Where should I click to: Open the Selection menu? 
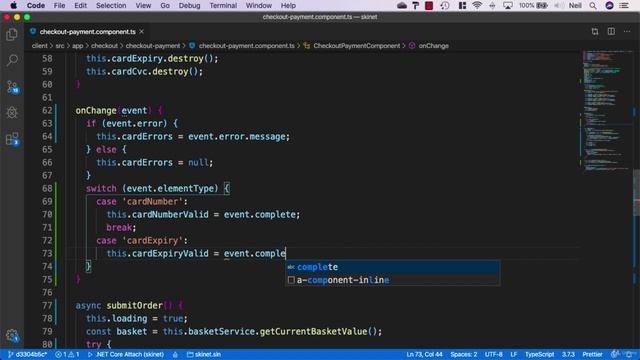pos(111,5)
